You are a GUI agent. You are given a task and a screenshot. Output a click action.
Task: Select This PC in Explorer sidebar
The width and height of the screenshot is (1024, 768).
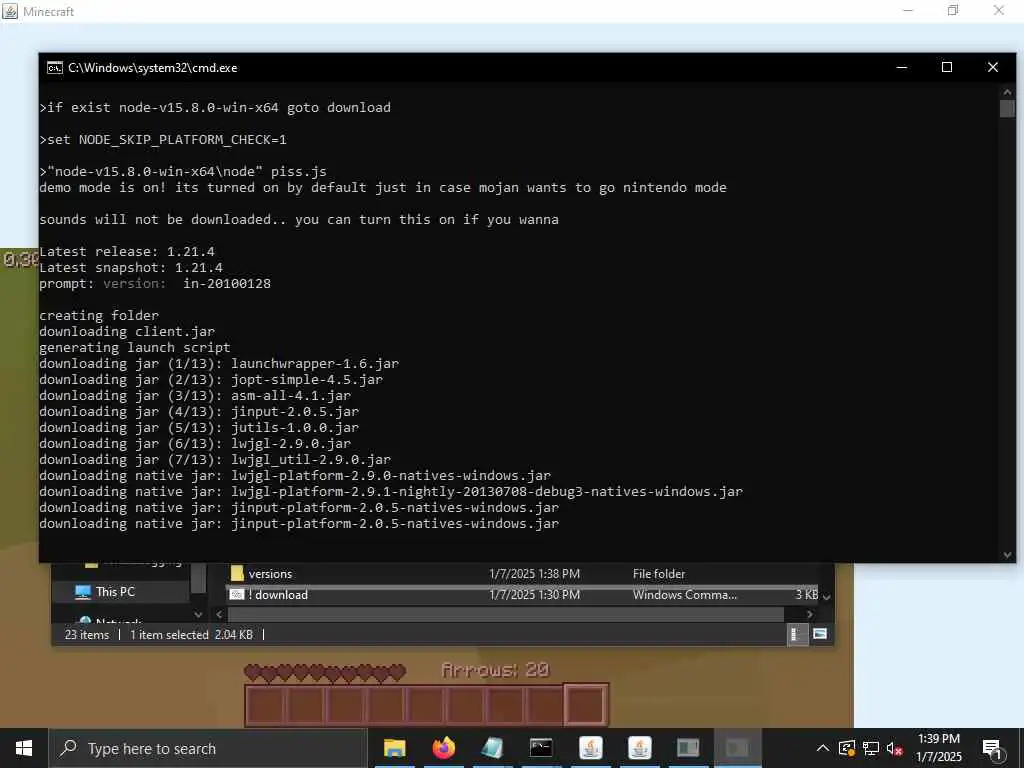(115, 592)
